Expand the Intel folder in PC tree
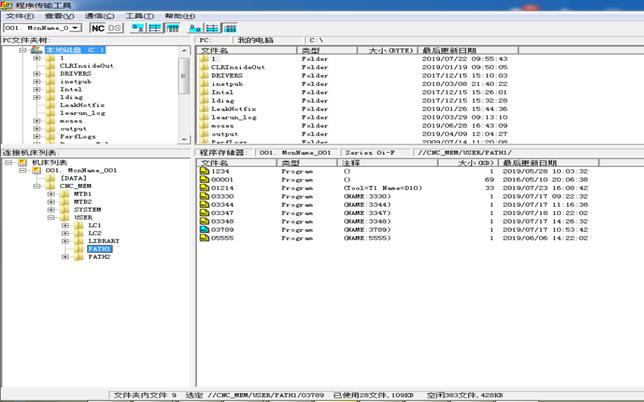 click(37, 90)
